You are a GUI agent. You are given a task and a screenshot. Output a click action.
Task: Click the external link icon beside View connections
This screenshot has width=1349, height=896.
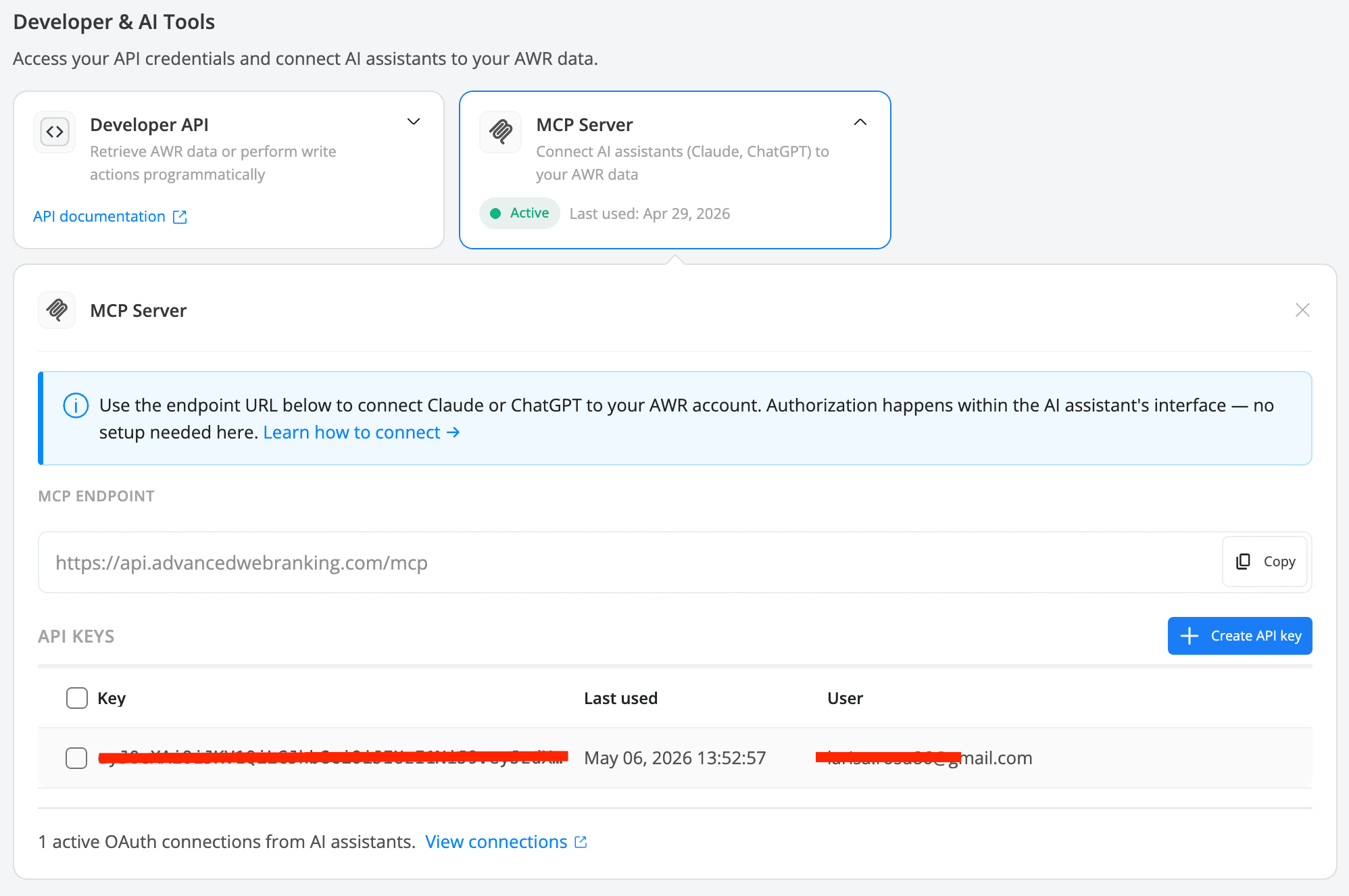pyautogui.click(x=581, y=842)
